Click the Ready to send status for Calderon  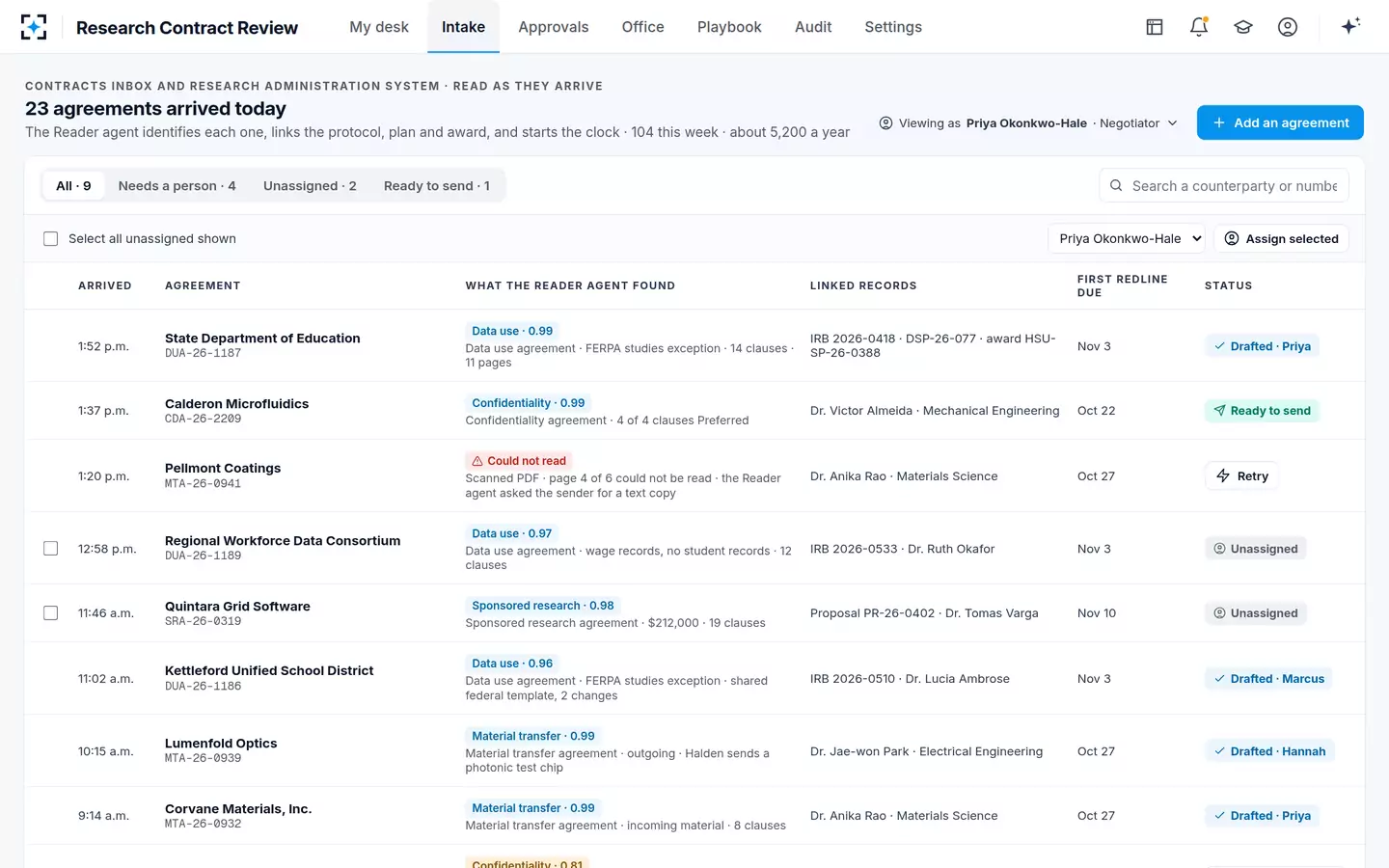1262,411
